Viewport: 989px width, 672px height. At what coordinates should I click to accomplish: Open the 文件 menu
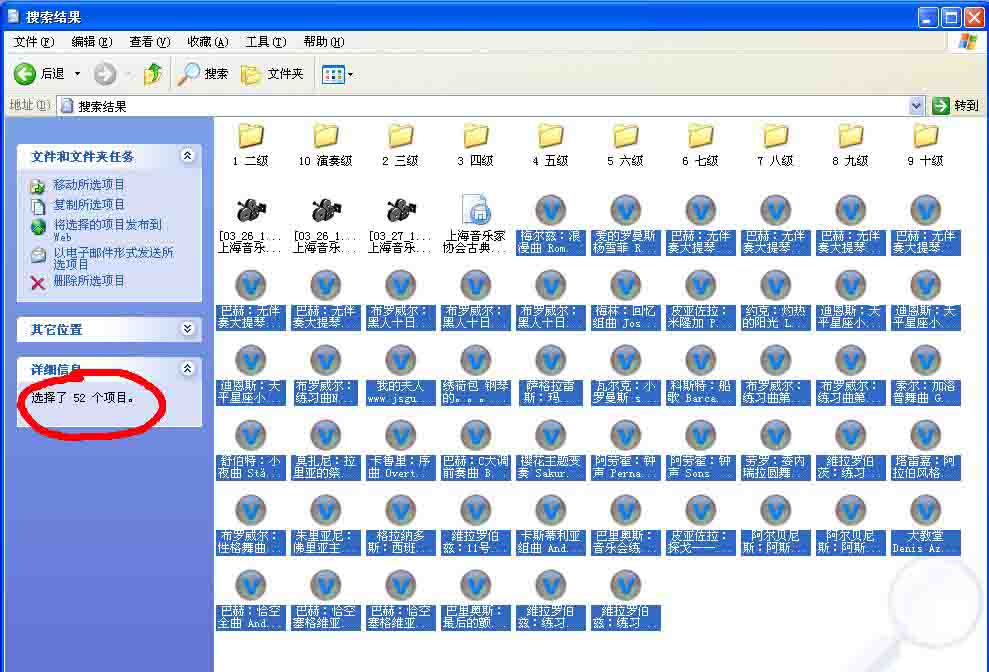tap(32, 41)
